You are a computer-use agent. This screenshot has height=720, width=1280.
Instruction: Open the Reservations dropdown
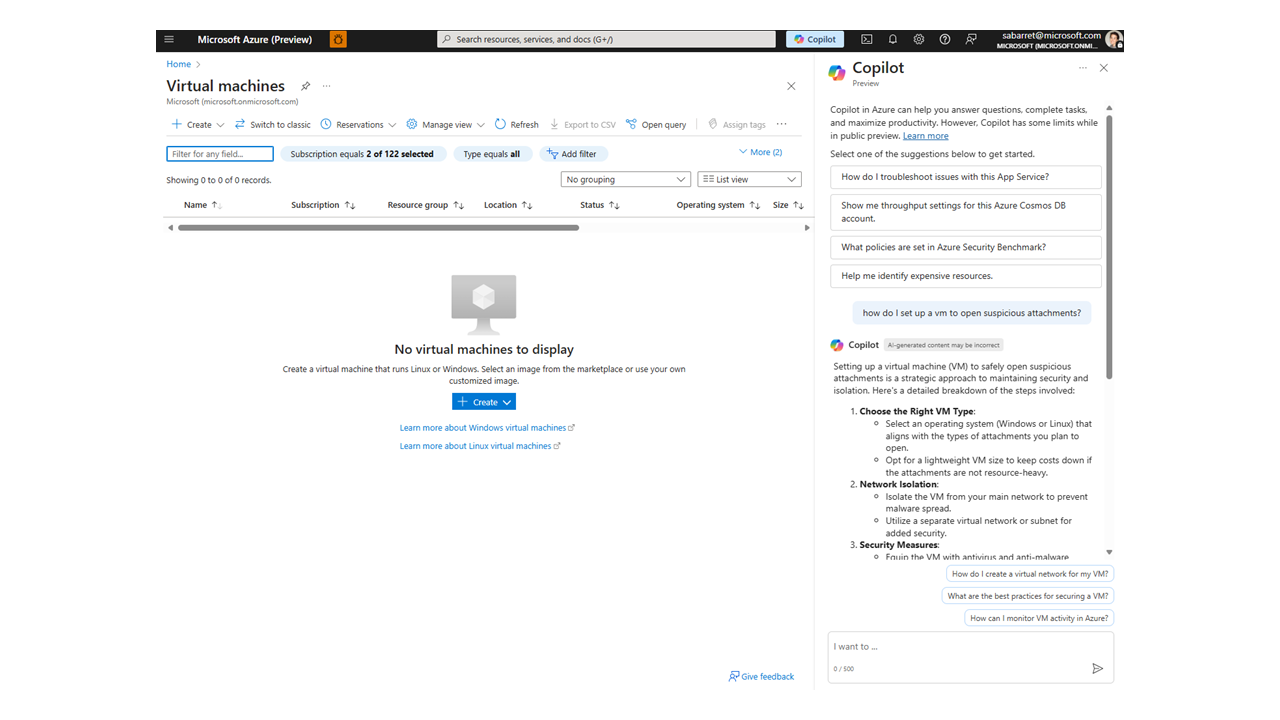358,124
